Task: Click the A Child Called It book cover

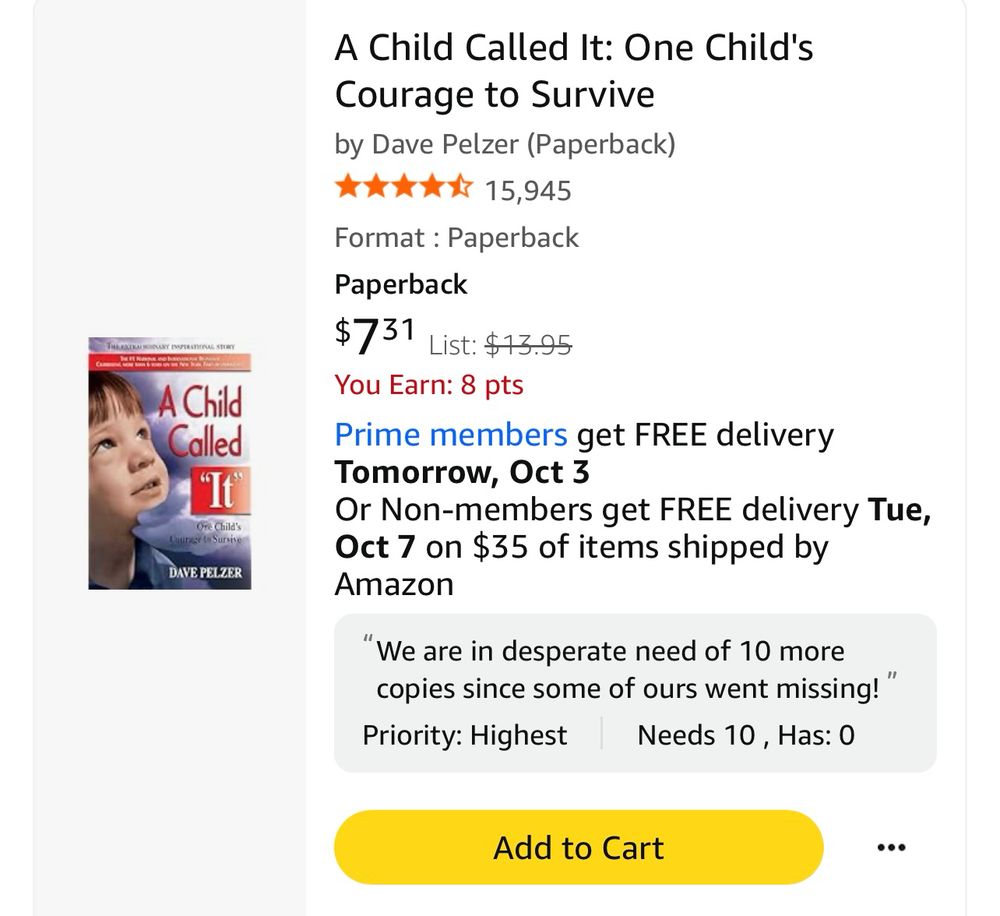Action: coord(170,463)
